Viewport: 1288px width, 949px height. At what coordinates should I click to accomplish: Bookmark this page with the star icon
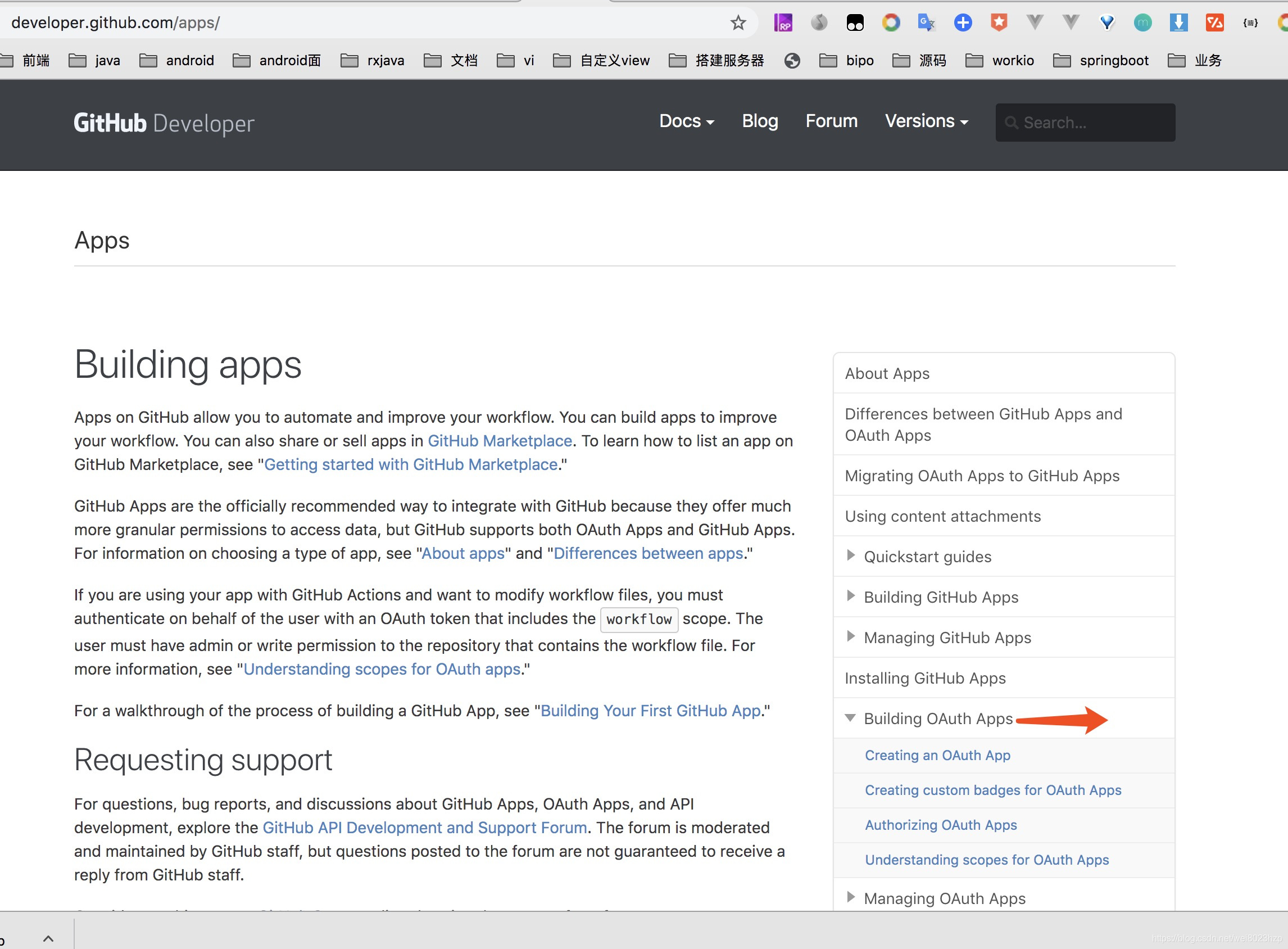(x=738, y=23)
